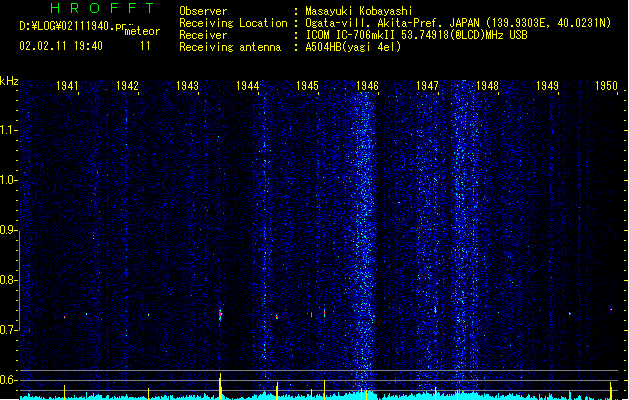
Task: Select the observer name Masayuki Kobayashi
Action: pyautogui.click(x=359, y=11)
